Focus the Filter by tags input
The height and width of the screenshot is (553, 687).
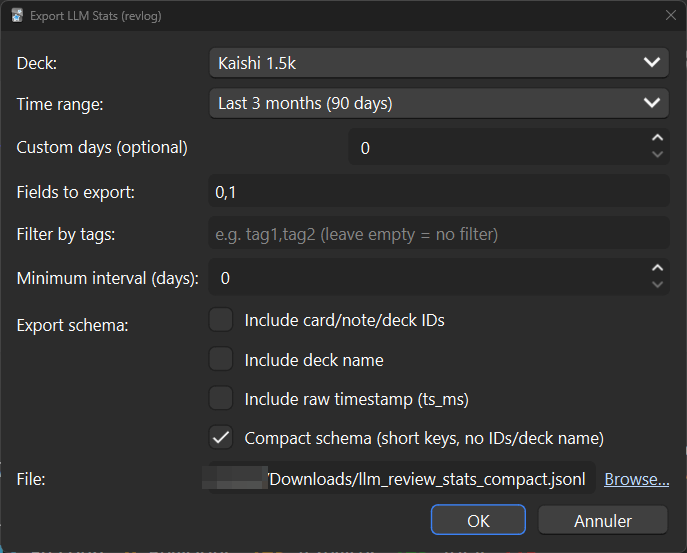(x=438, y=235)
